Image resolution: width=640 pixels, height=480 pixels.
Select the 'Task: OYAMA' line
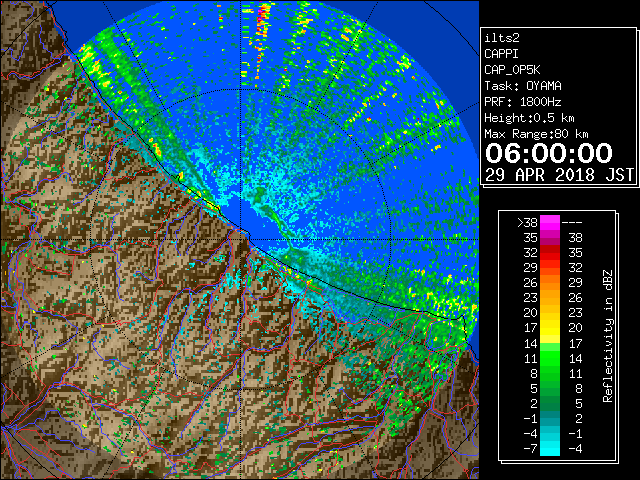click(523, 86)
